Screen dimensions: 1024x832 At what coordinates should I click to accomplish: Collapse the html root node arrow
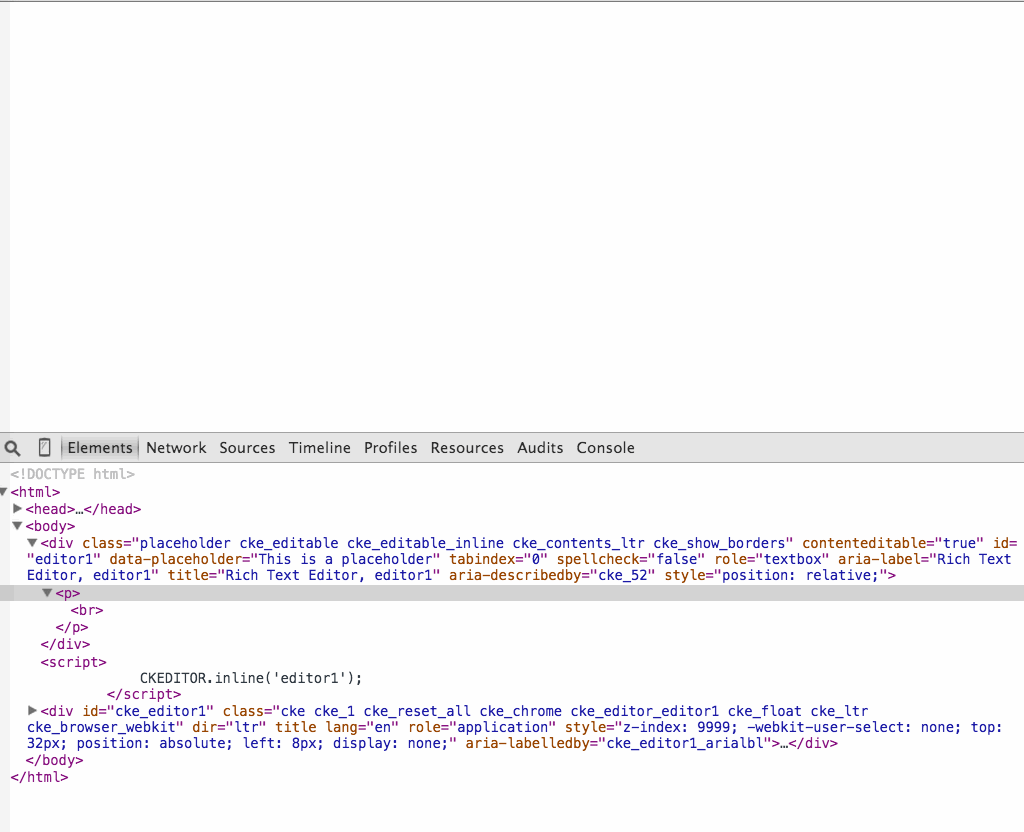point(3,492)
